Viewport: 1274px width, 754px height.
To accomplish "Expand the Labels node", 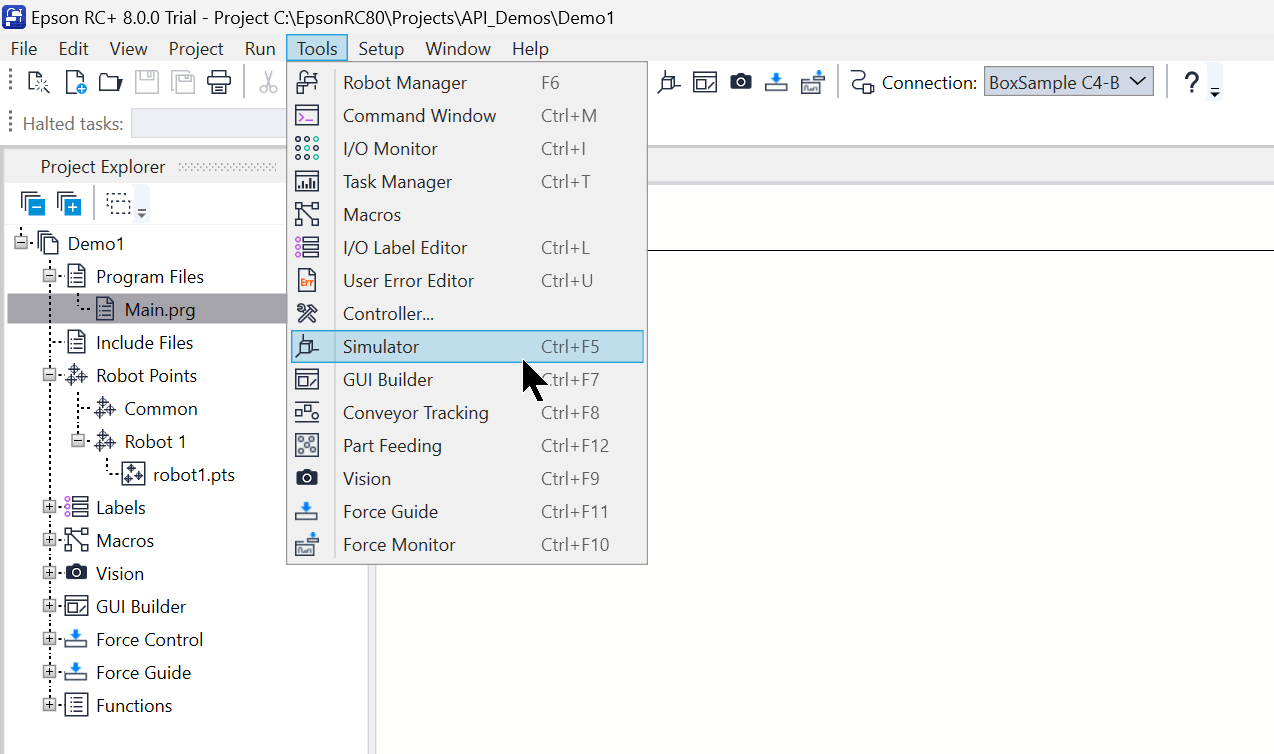I will [x=49, y=507].
